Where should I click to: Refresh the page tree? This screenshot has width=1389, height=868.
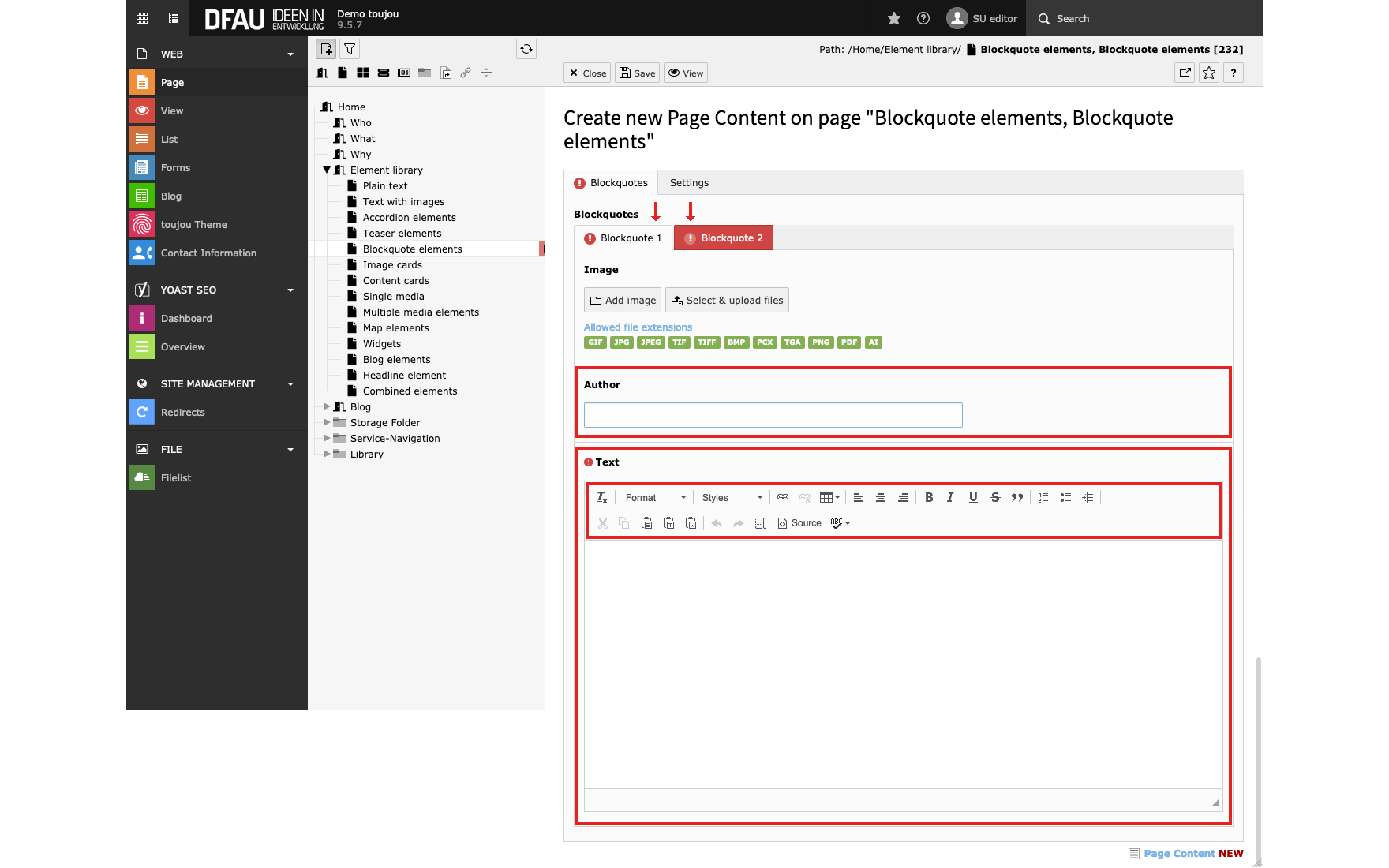pos(526,49)
